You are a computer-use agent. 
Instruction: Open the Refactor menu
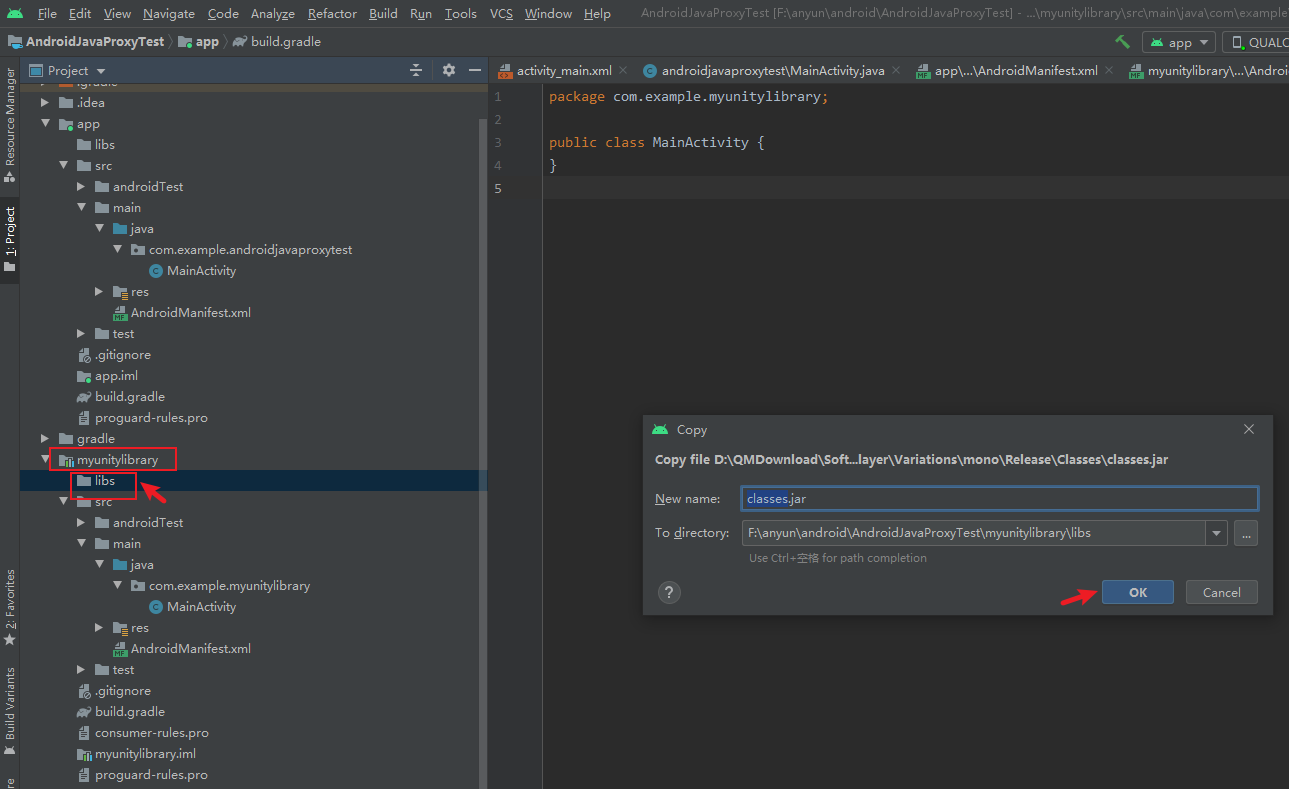click(332, 13)
